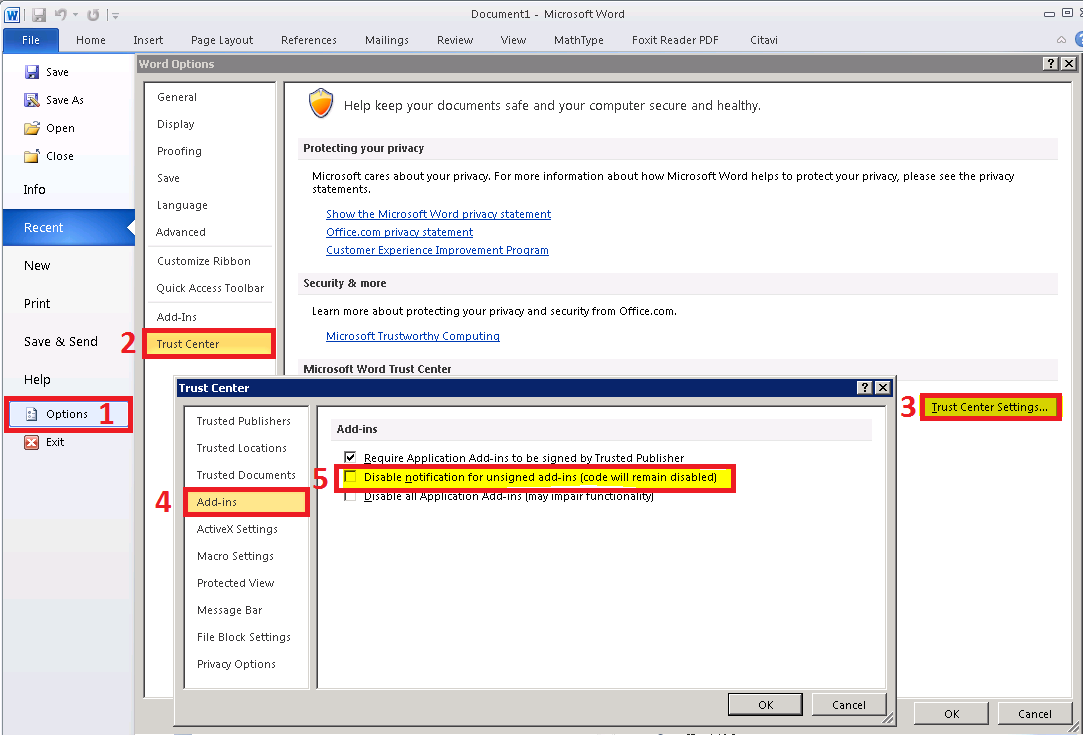This screenshot has width=1083, height=735.
Task: Collapse the ribbon using the chevron arrow
Action: [1060, 40]
